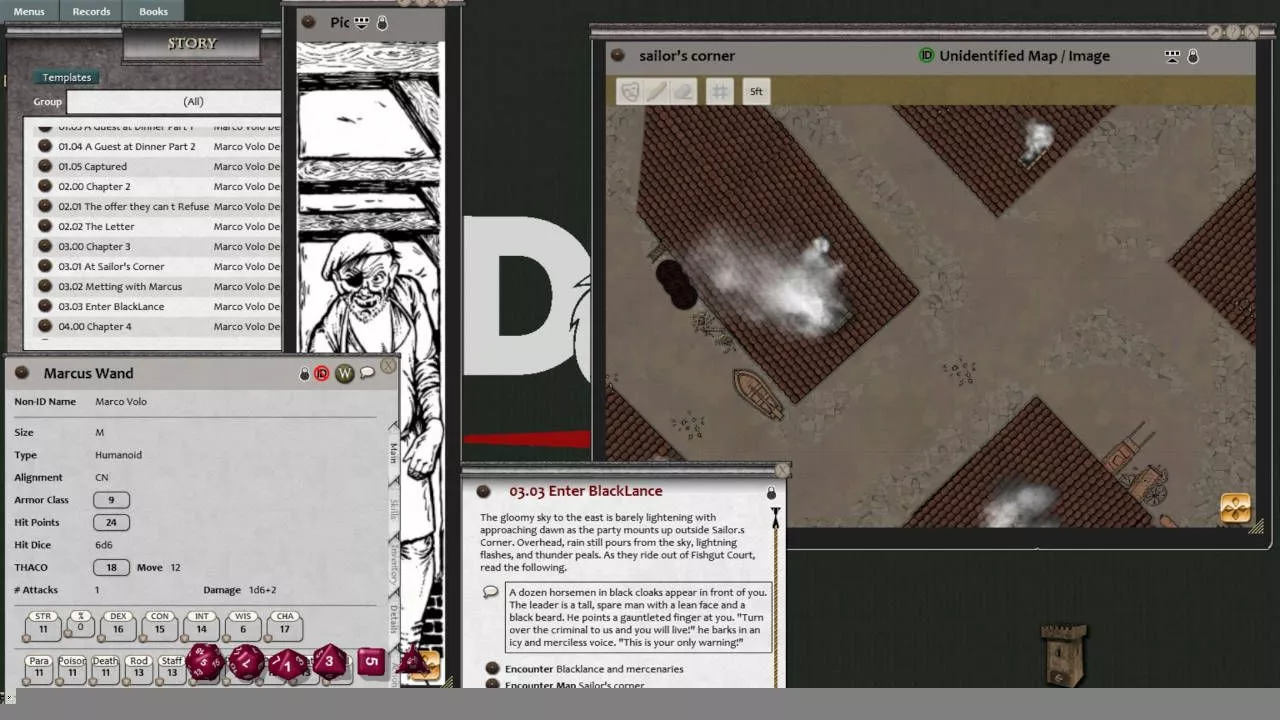Click the DEX ability score box

[x=118, y=626]
